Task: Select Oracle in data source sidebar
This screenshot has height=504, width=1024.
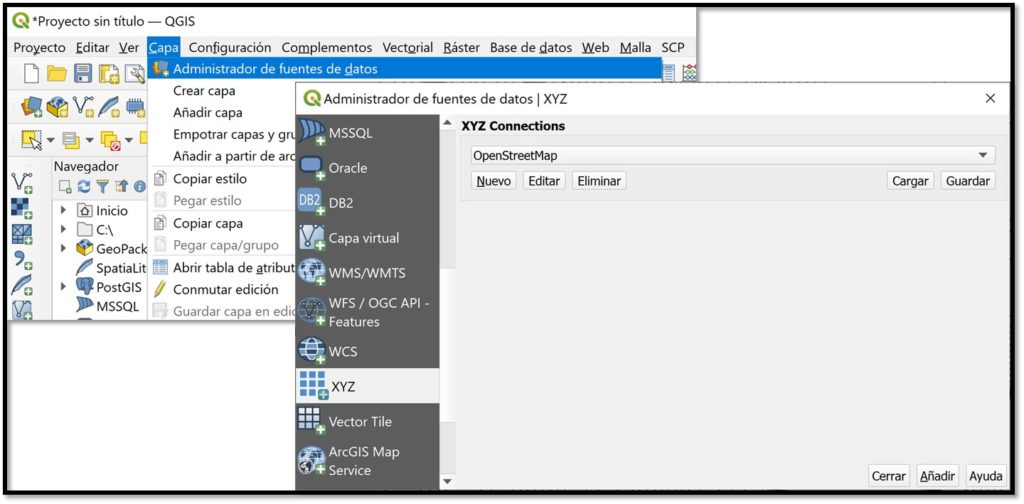Action: tap(367, 168)
